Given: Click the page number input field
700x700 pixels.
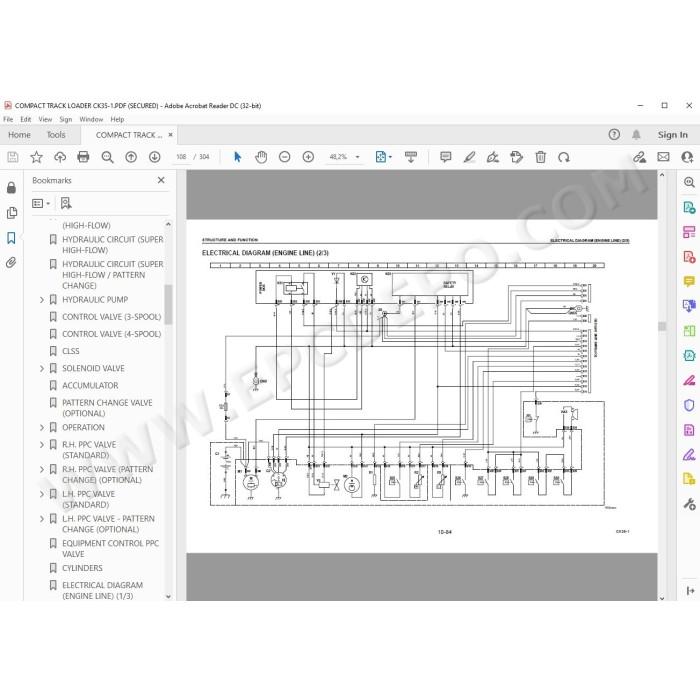Looking at the screenshot, I should [x=181, y=157].
